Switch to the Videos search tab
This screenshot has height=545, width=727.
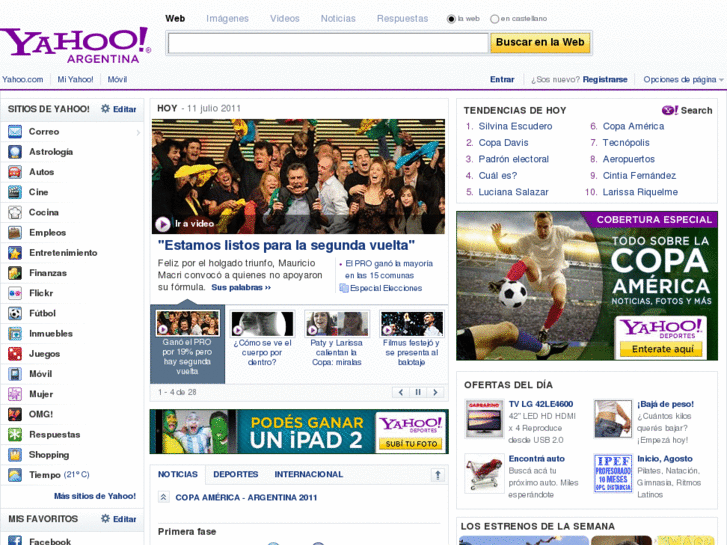285,19
